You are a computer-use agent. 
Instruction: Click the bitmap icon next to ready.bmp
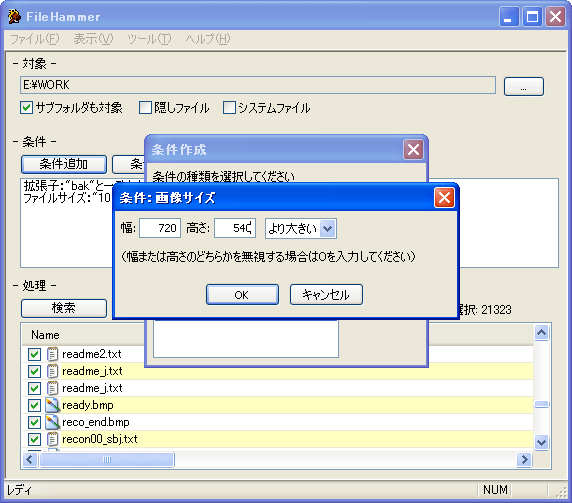point(53,405)
